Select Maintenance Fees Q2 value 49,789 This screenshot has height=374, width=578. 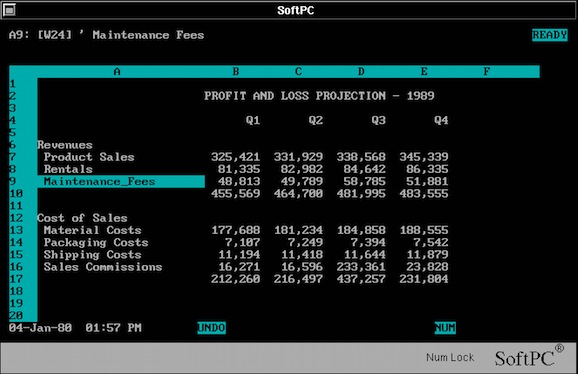coord(302,181)
